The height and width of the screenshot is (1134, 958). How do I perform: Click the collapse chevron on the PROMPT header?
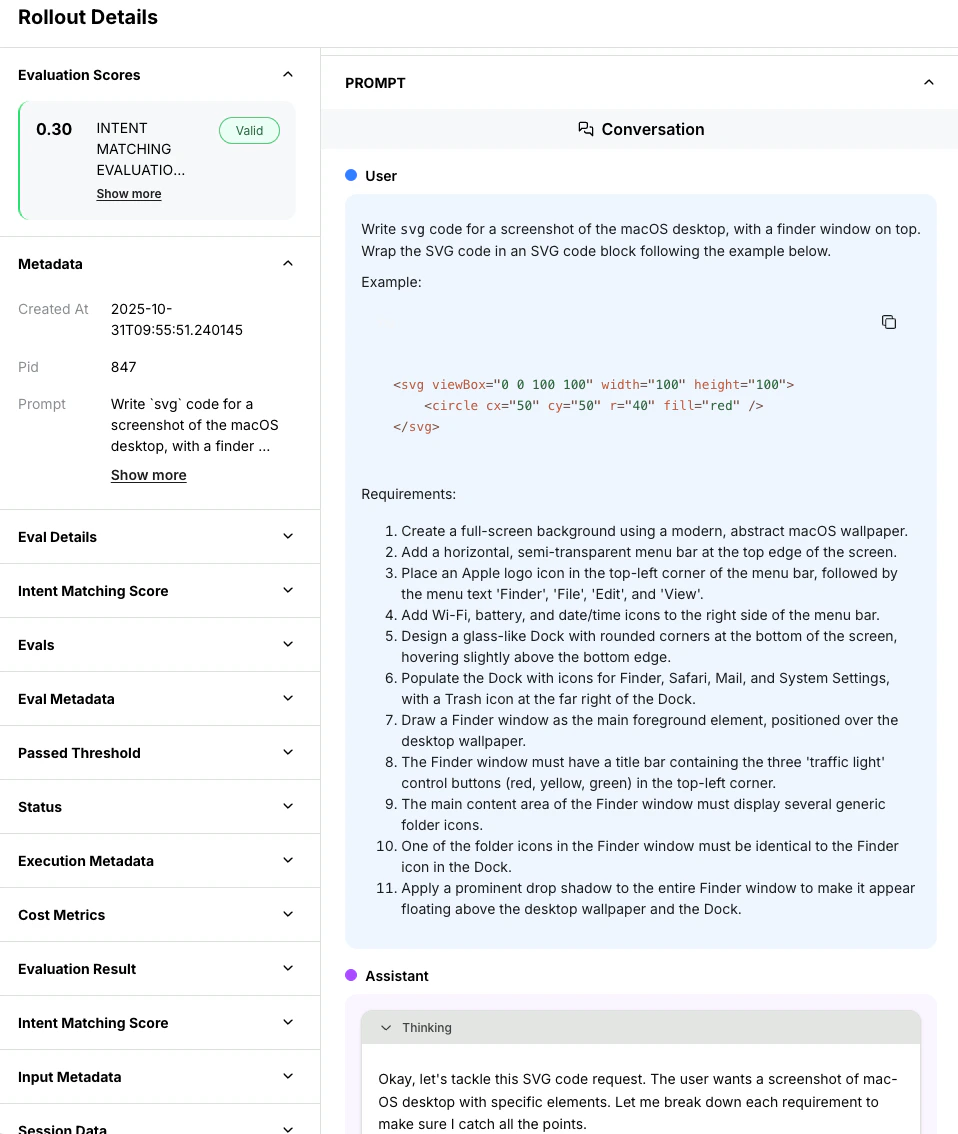point(929,82)
